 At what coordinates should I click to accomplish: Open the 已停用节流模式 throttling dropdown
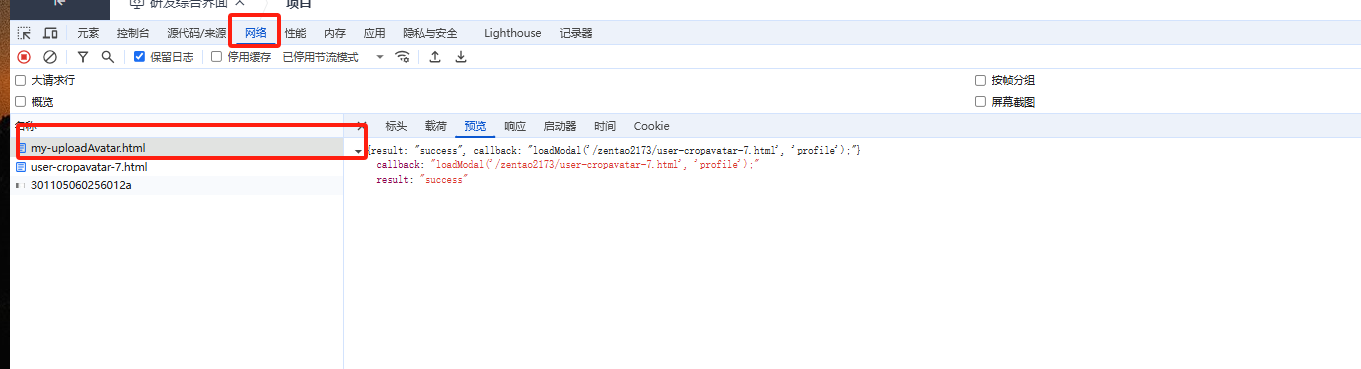[x=333, y=57]
